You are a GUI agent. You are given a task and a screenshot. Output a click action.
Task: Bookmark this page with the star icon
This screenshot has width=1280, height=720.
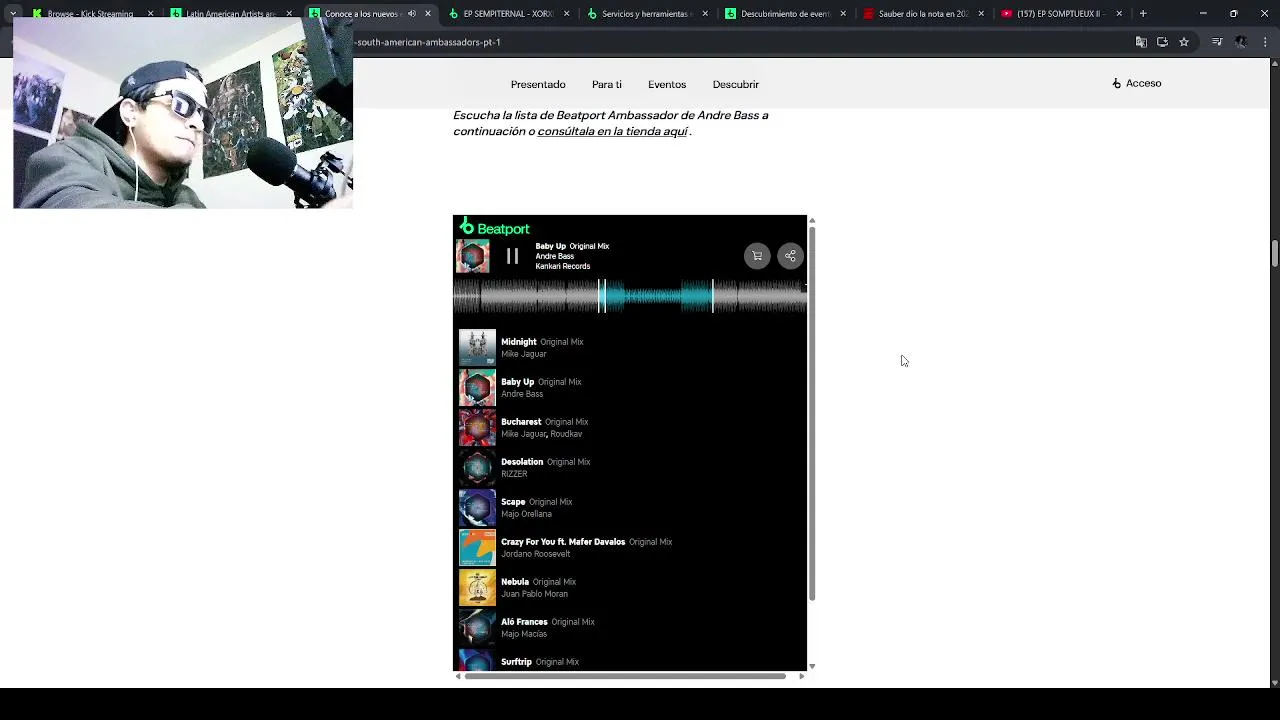[x=1184, y=42]
